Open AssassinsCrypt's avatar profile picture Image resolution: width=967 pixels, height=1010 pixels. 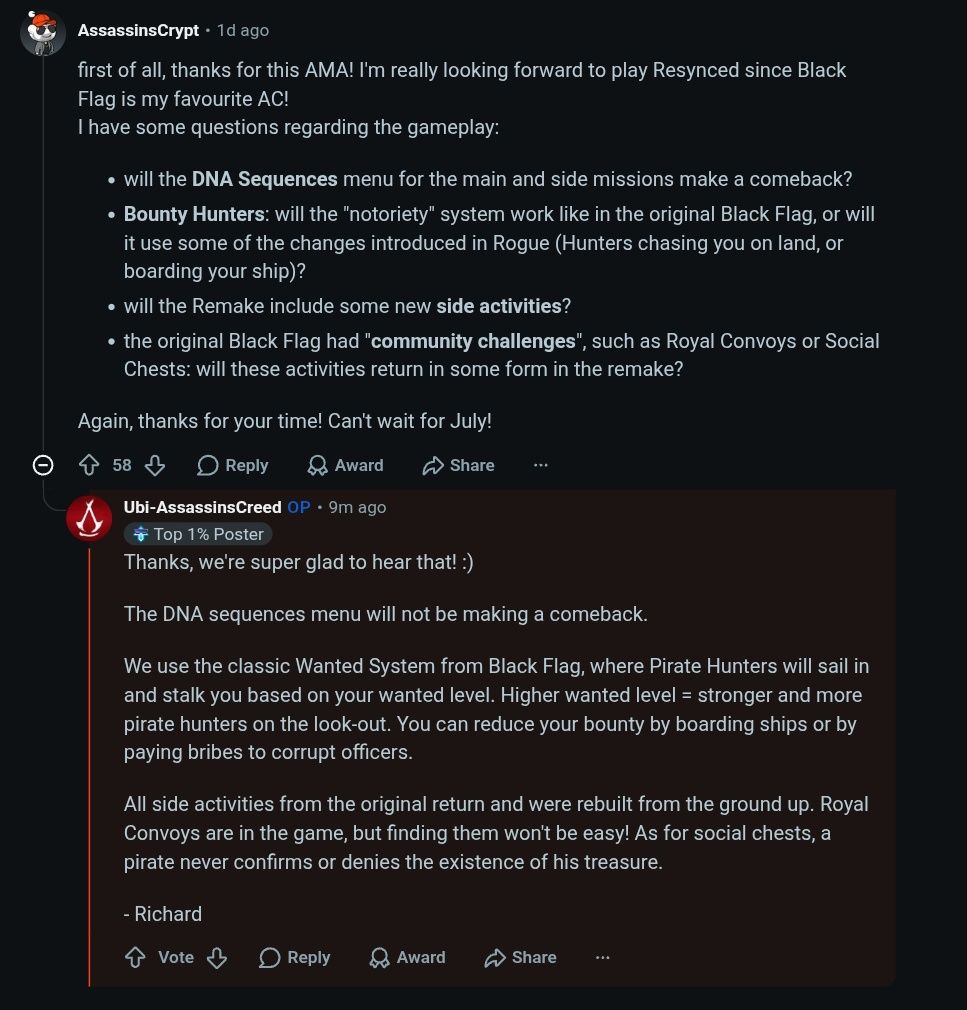pyautogui.click(x=43, y=33)
